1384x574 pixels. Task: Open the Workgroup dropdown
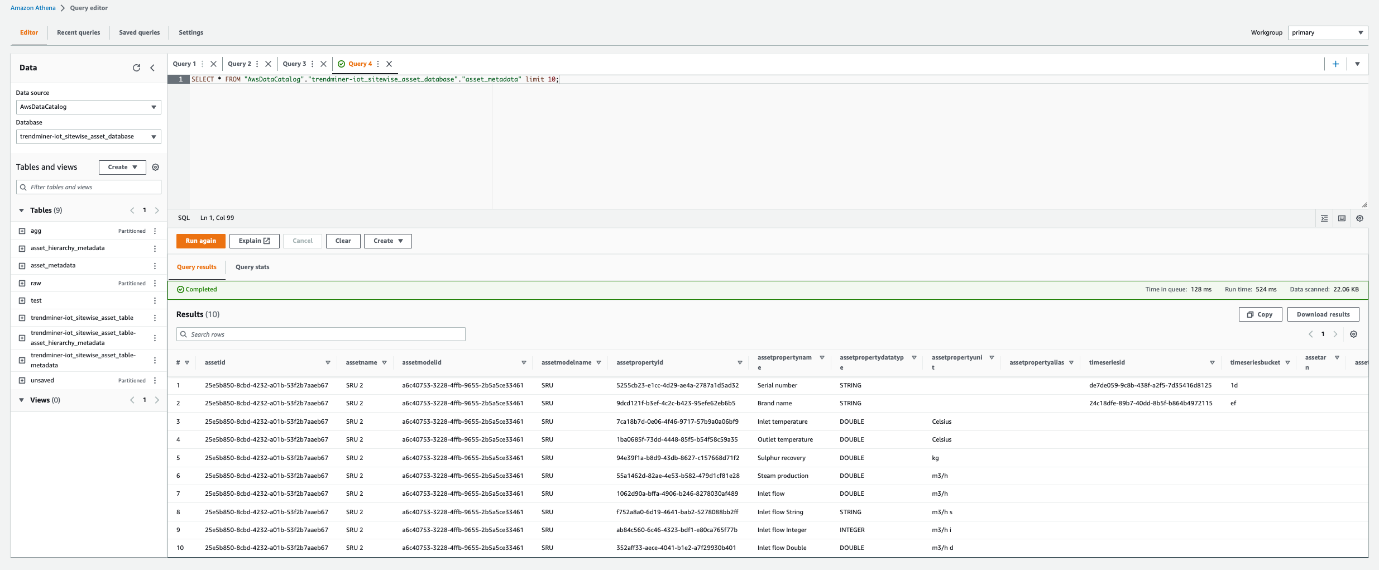point(1326,33)
